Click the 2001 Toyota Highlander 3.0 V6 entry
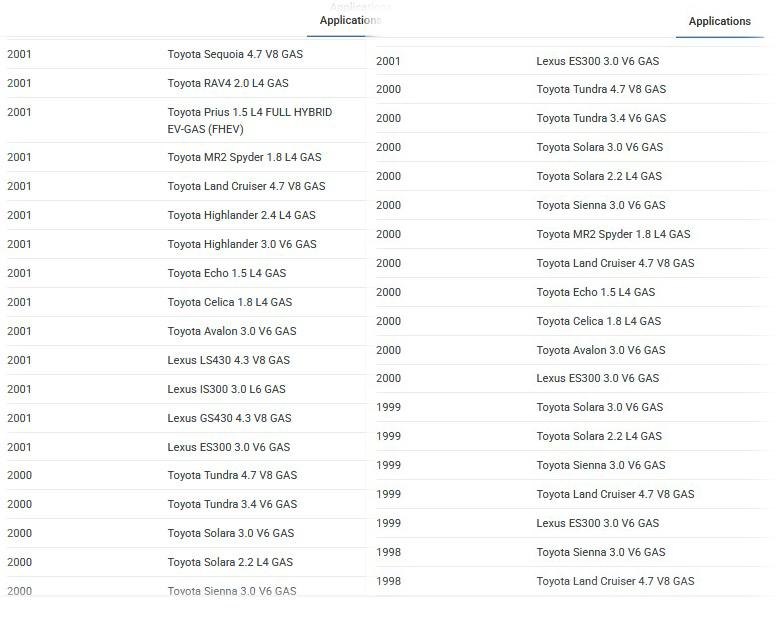Image resolution: width=776 pixels, height=622 pixels. coord(186,244)
